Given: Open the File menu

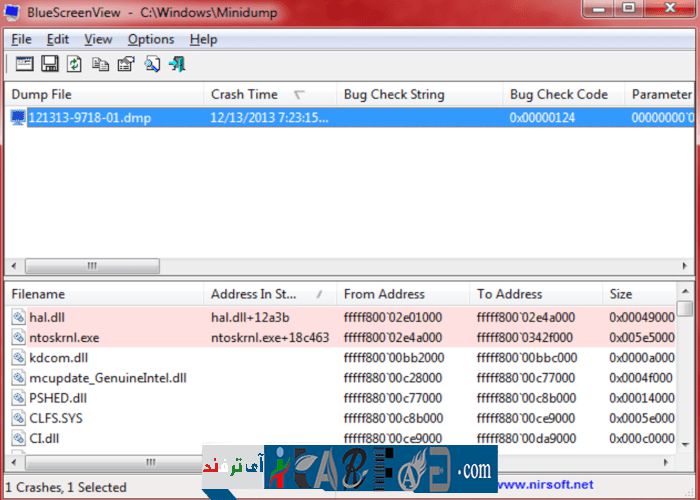Looking at the screenshot, I should [x=22, y=39].
